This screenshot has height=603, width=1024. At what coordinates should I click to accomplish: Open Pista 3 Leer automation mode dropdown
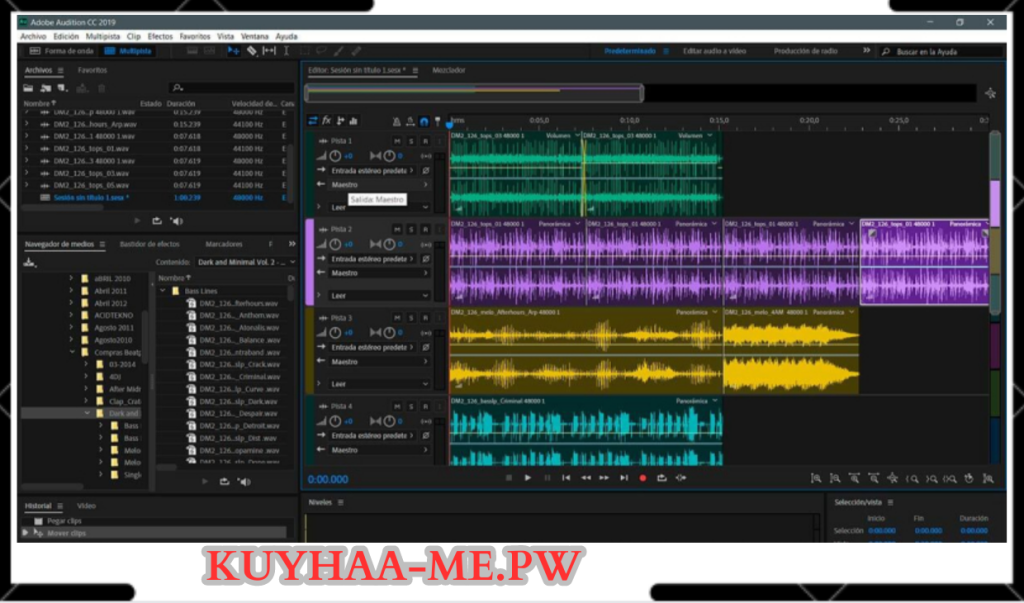[379, 384]
